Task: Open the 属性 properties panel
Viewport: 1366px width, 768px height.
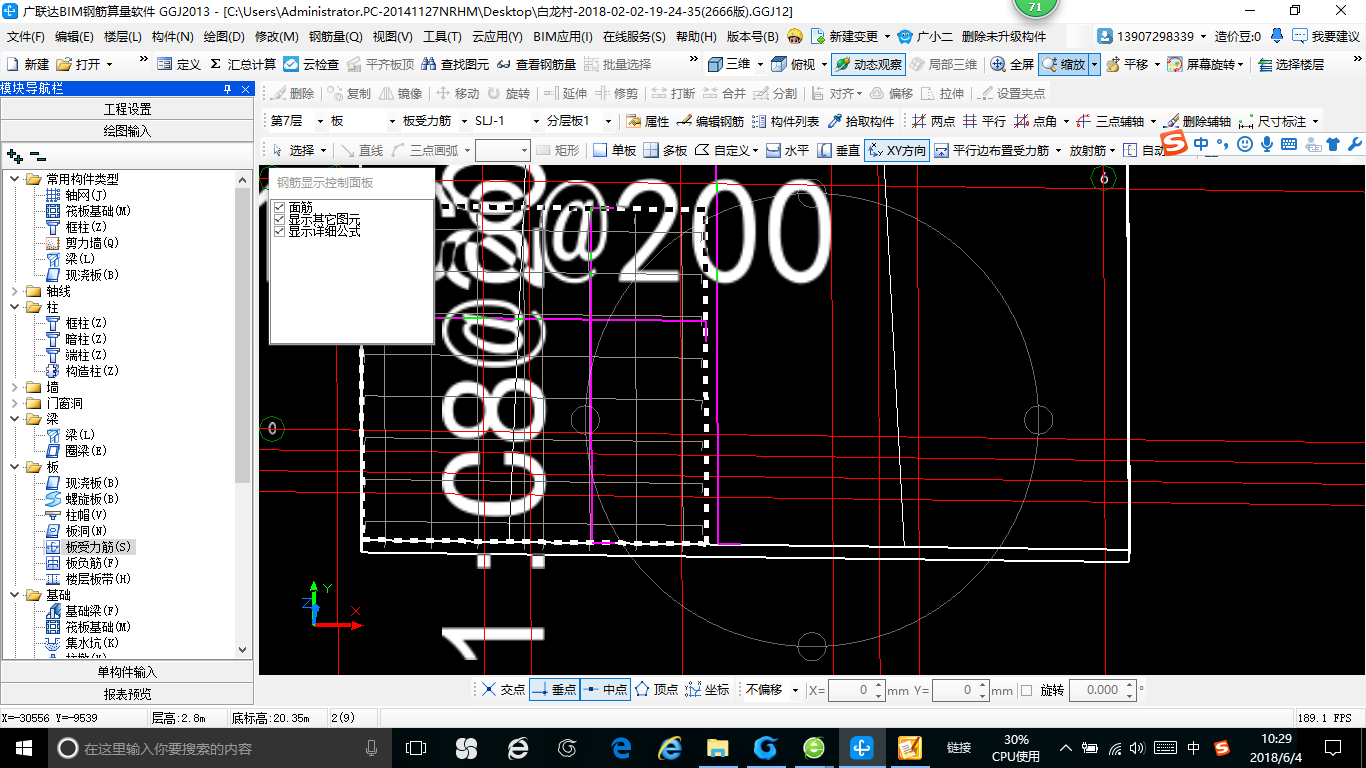Action: click(647, 121)
